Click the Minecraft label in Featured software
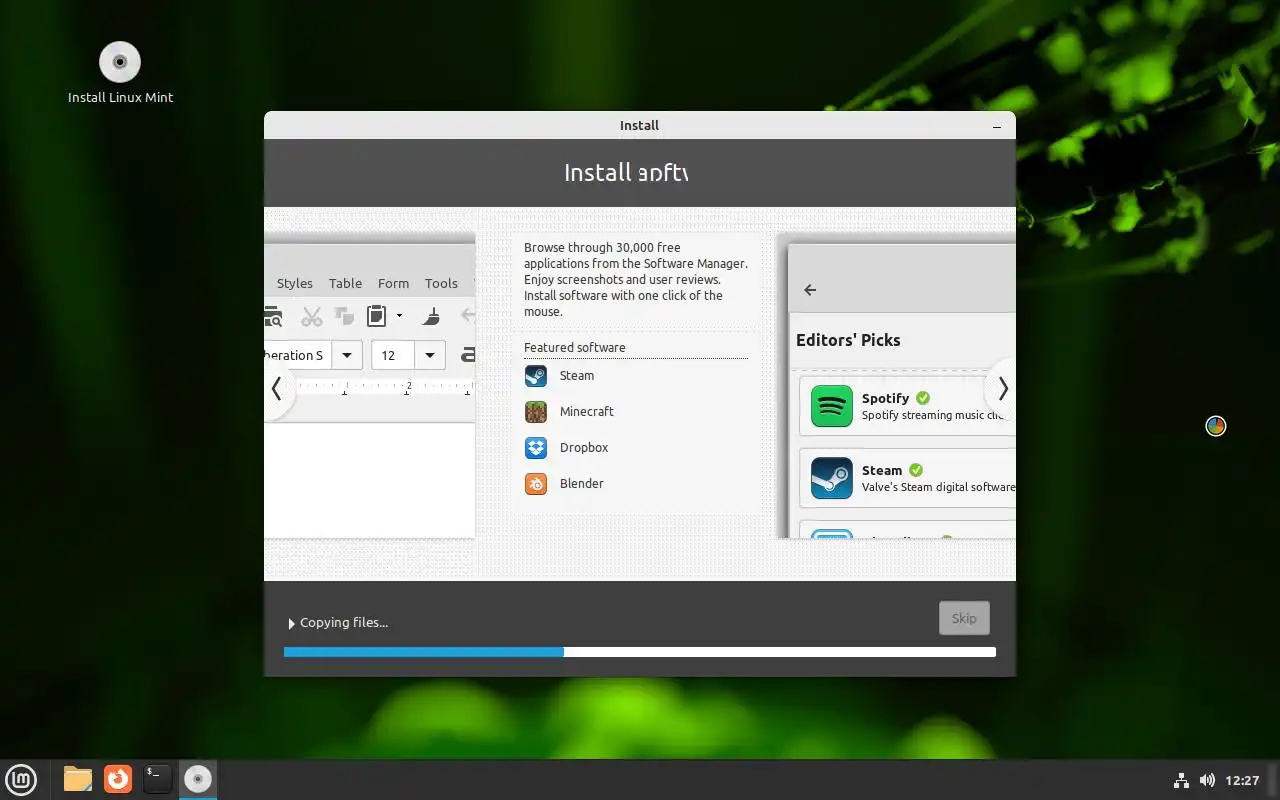1280x800 pixels. [x=587, y=412]
